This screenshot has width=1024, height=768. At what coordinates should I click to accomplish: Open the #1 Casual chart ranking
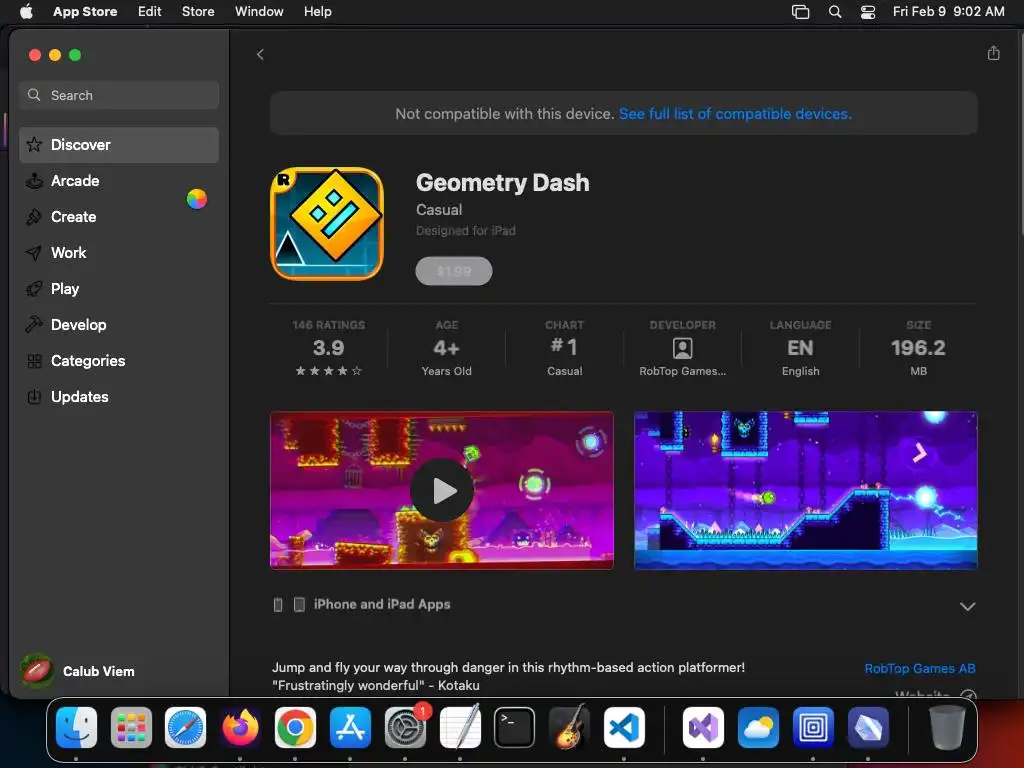click(x=565, y=348)
